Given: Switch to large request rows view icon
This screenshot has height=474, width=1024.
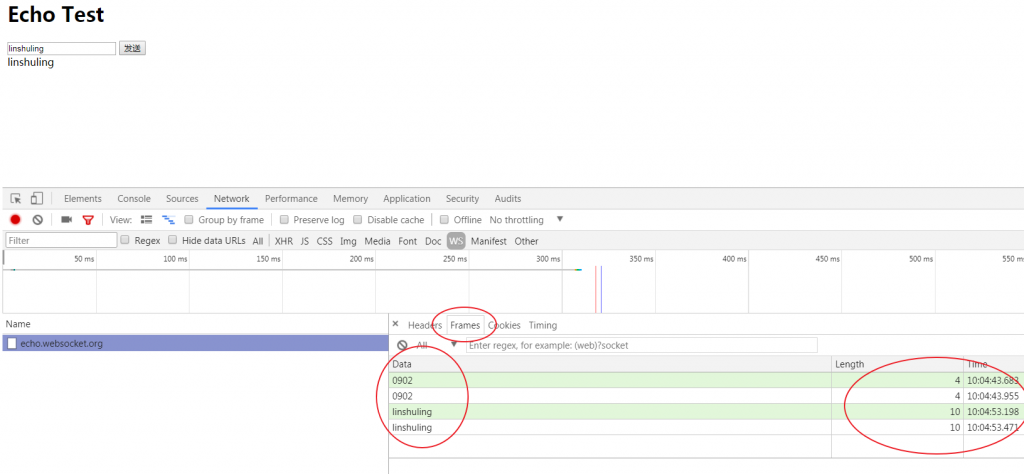Looking at the screenshot, I should 146,220.
